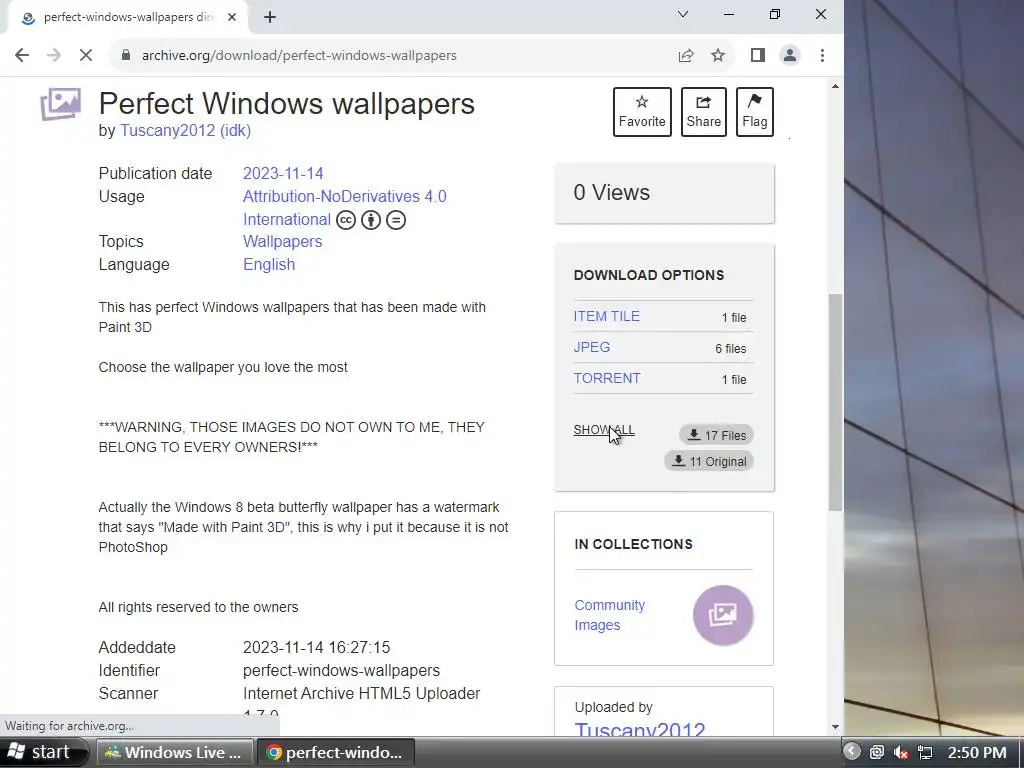Open the Chrome profile avatar icon
This screenshot has height=768, width=1024.
point(790,56)
